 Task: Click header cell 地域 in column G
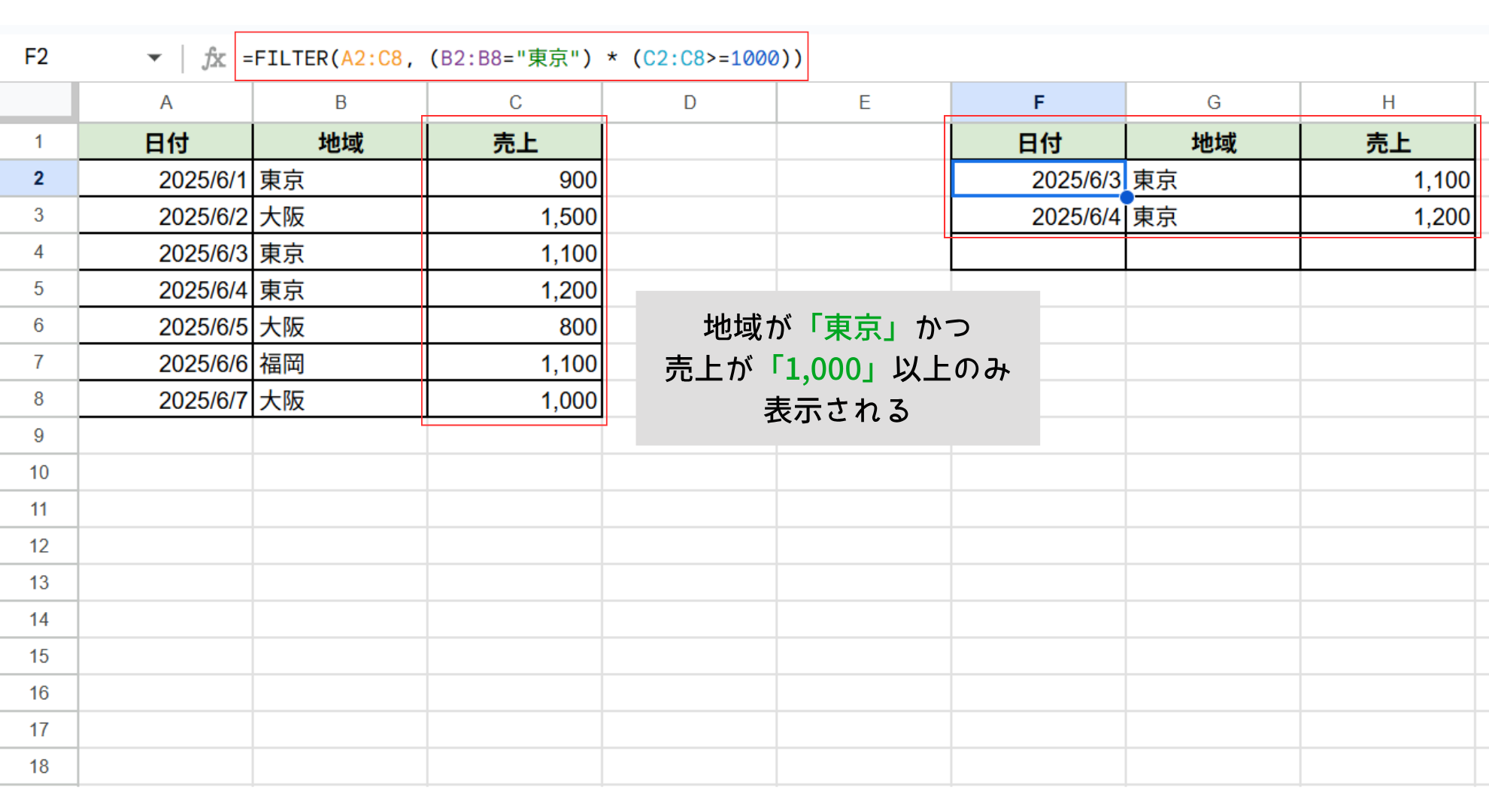1213,142
